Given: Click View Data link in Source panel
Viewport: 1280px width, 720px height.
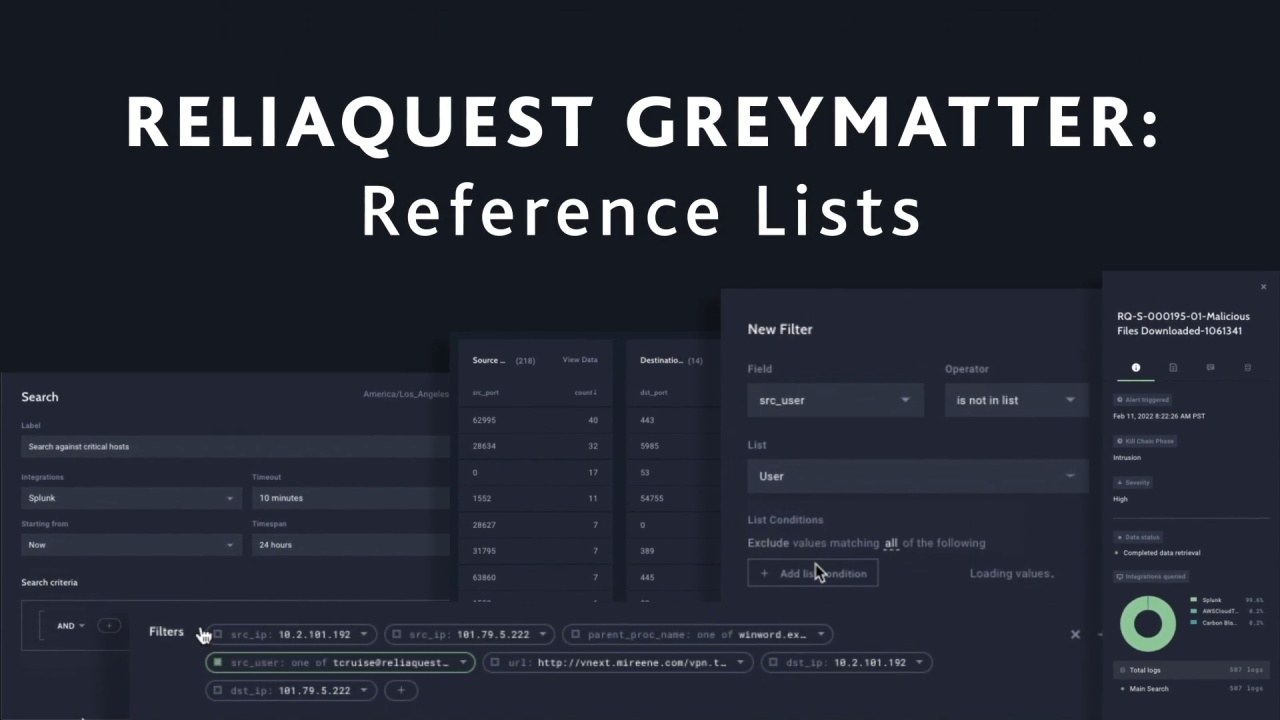Looking at the screenshot, I should coord(580,360).
